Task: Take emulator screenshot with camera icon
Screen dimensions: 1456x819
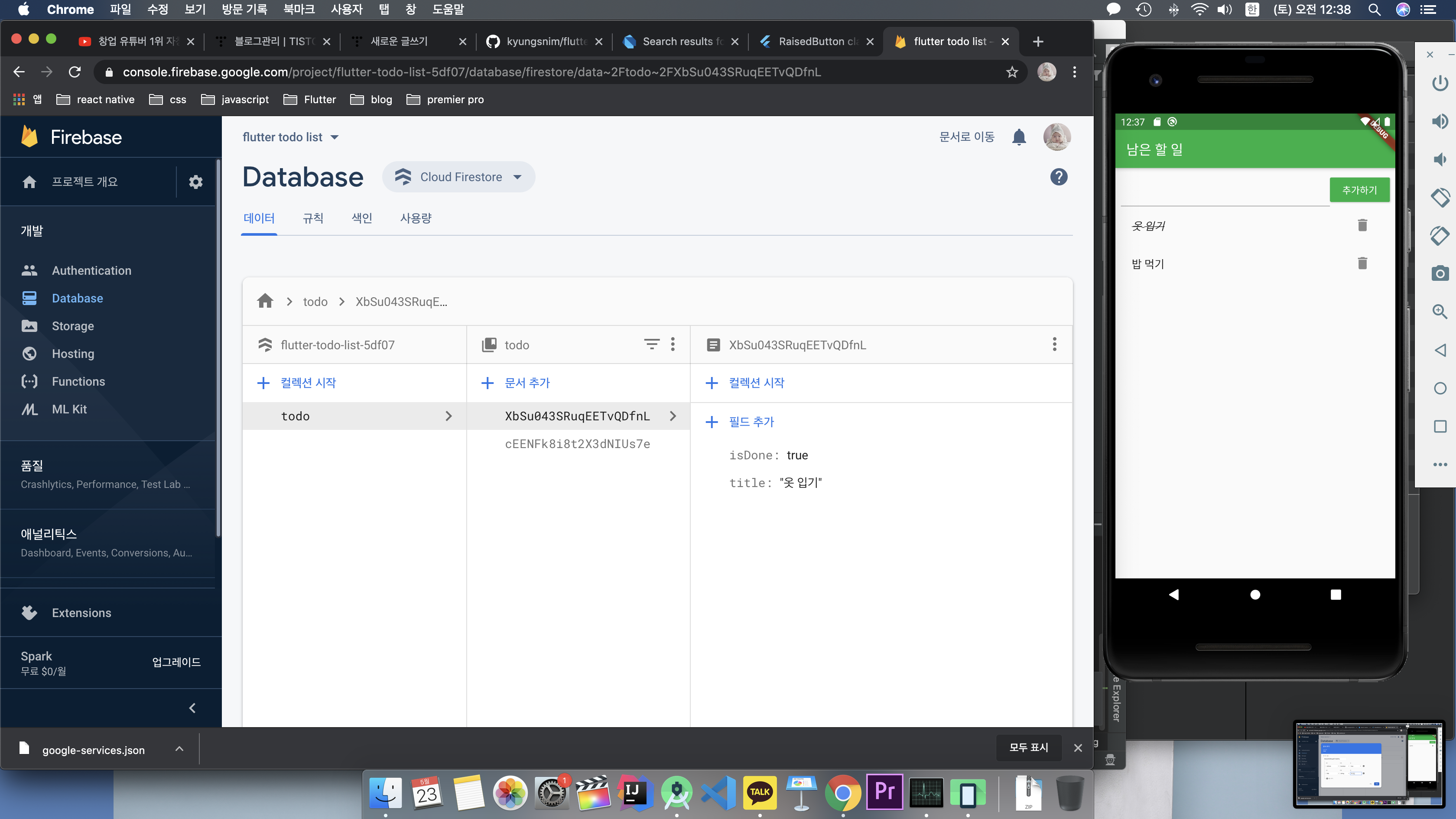Action: (x=1440, y=273)
